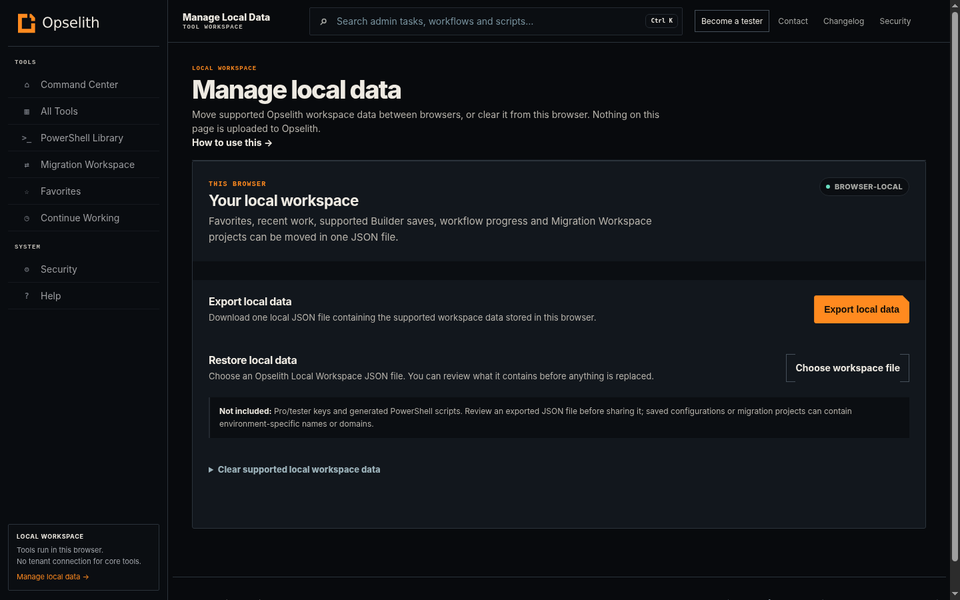Click the TOOLS section label
Screen dimensions: 960x600
(x=25, y=62)
